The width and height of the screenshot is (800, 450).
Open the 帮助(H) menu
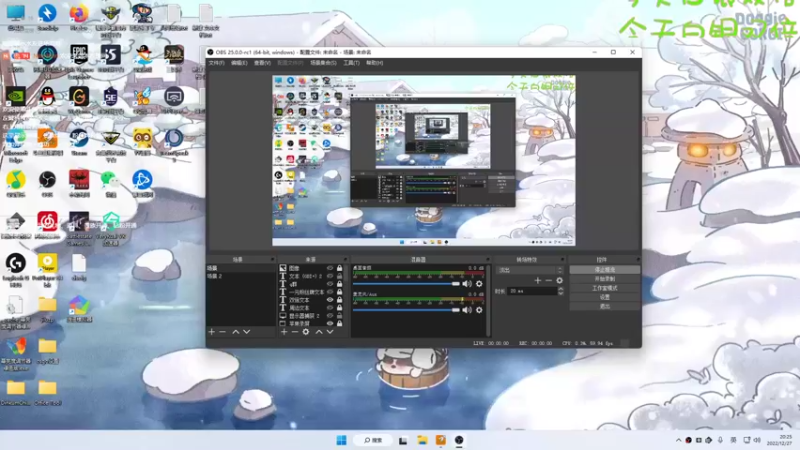[x=374, y=63]
